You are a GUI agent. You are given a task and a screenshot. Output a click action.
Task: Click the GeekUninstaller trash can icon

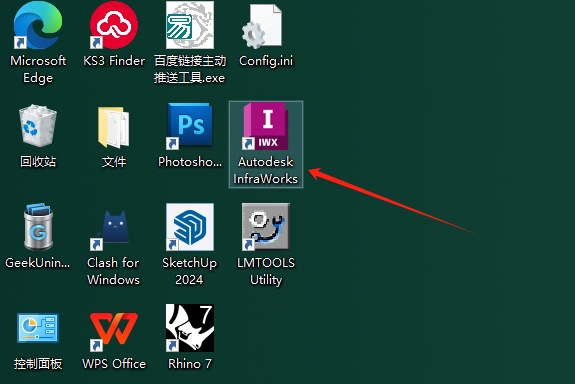tap(38, 227)
